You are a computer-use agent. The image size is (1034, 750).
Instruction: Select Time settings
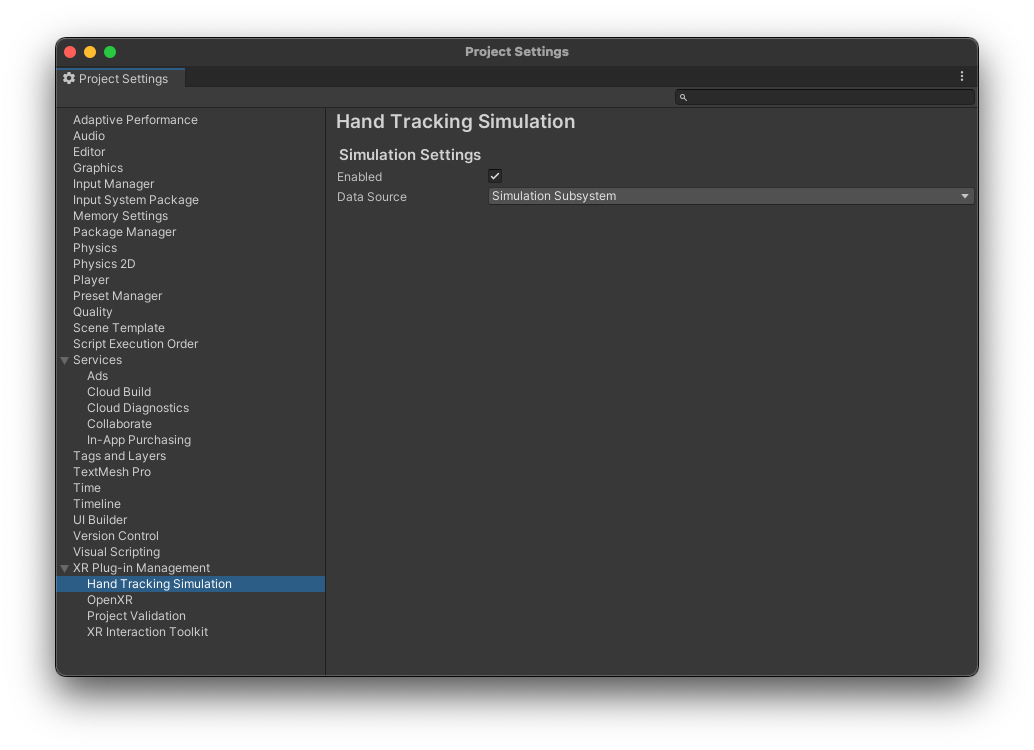pyautogui.click(x=87, y=487)
